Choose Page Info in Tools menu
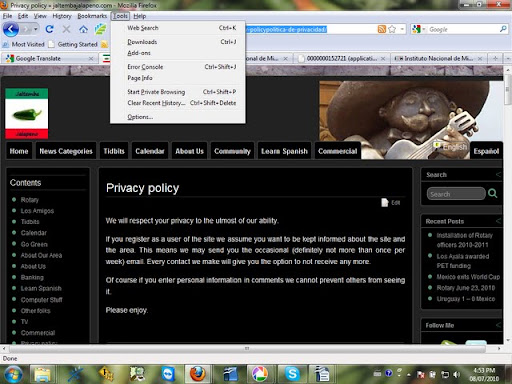 178,78
